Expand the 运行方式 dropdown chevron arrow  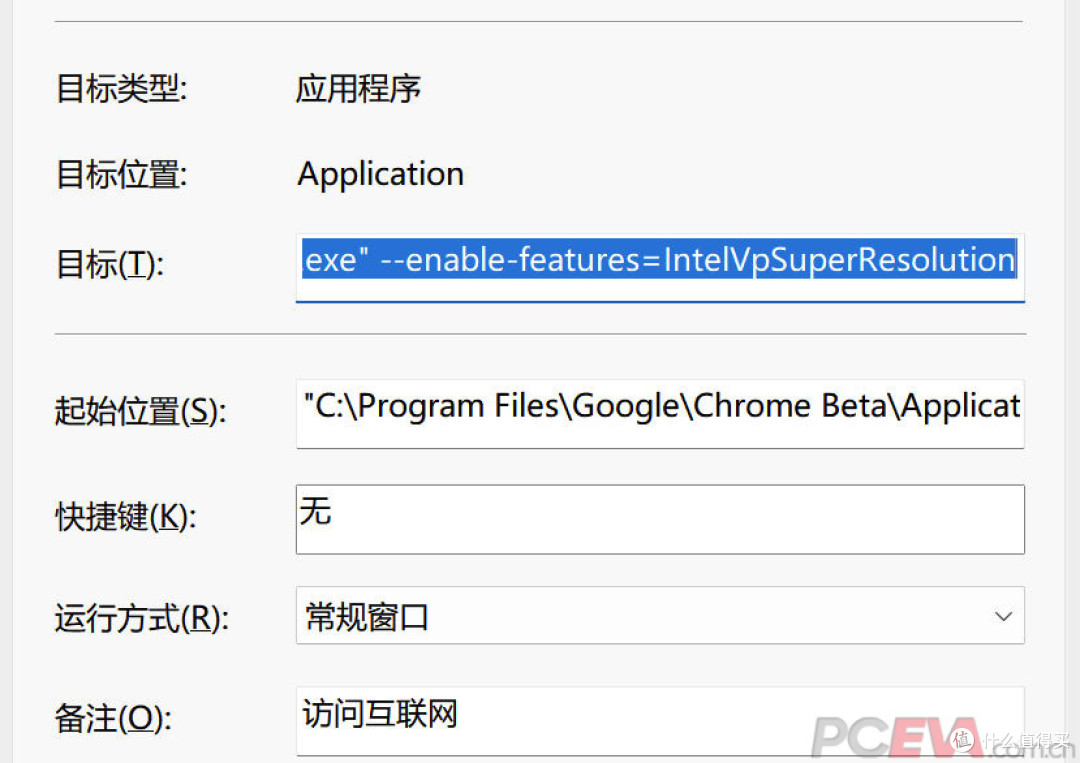point(1003,616)
